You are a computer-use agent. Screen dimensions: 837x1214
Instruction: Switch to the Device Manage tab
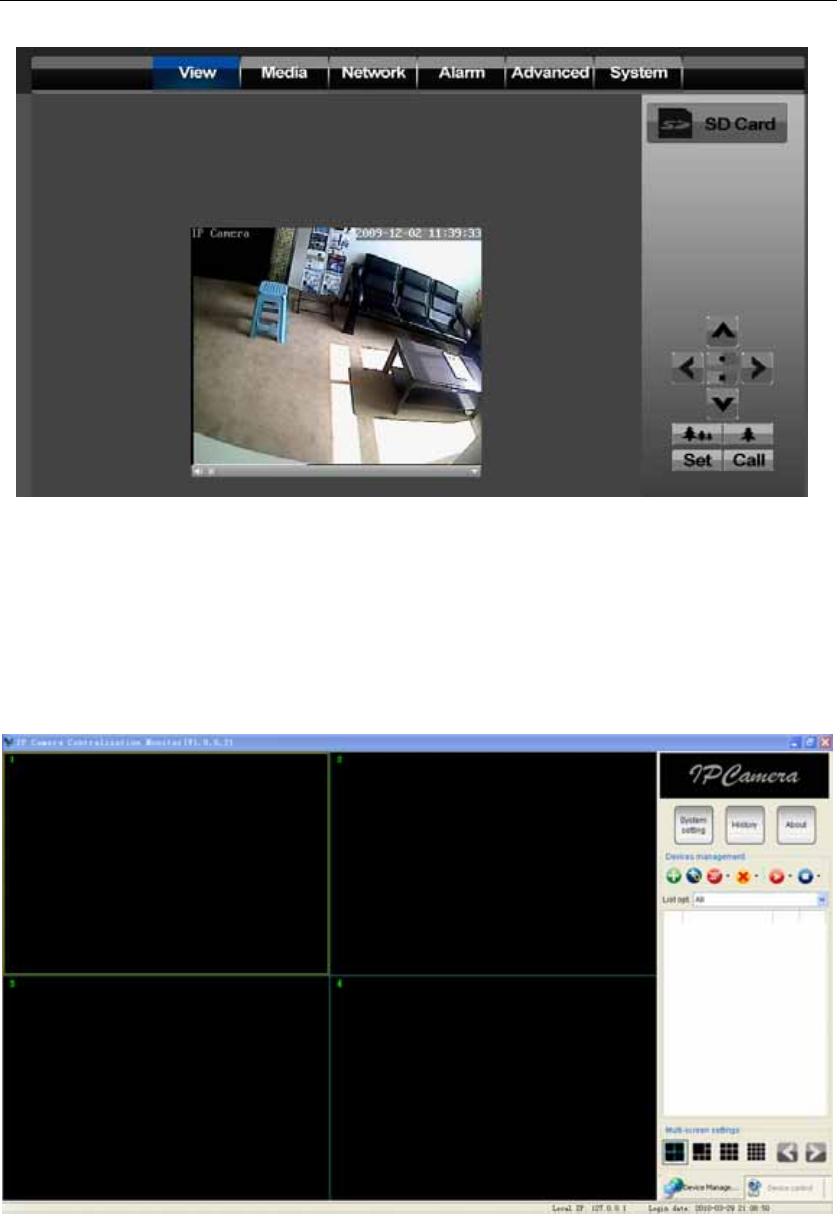click(701, 1187)
